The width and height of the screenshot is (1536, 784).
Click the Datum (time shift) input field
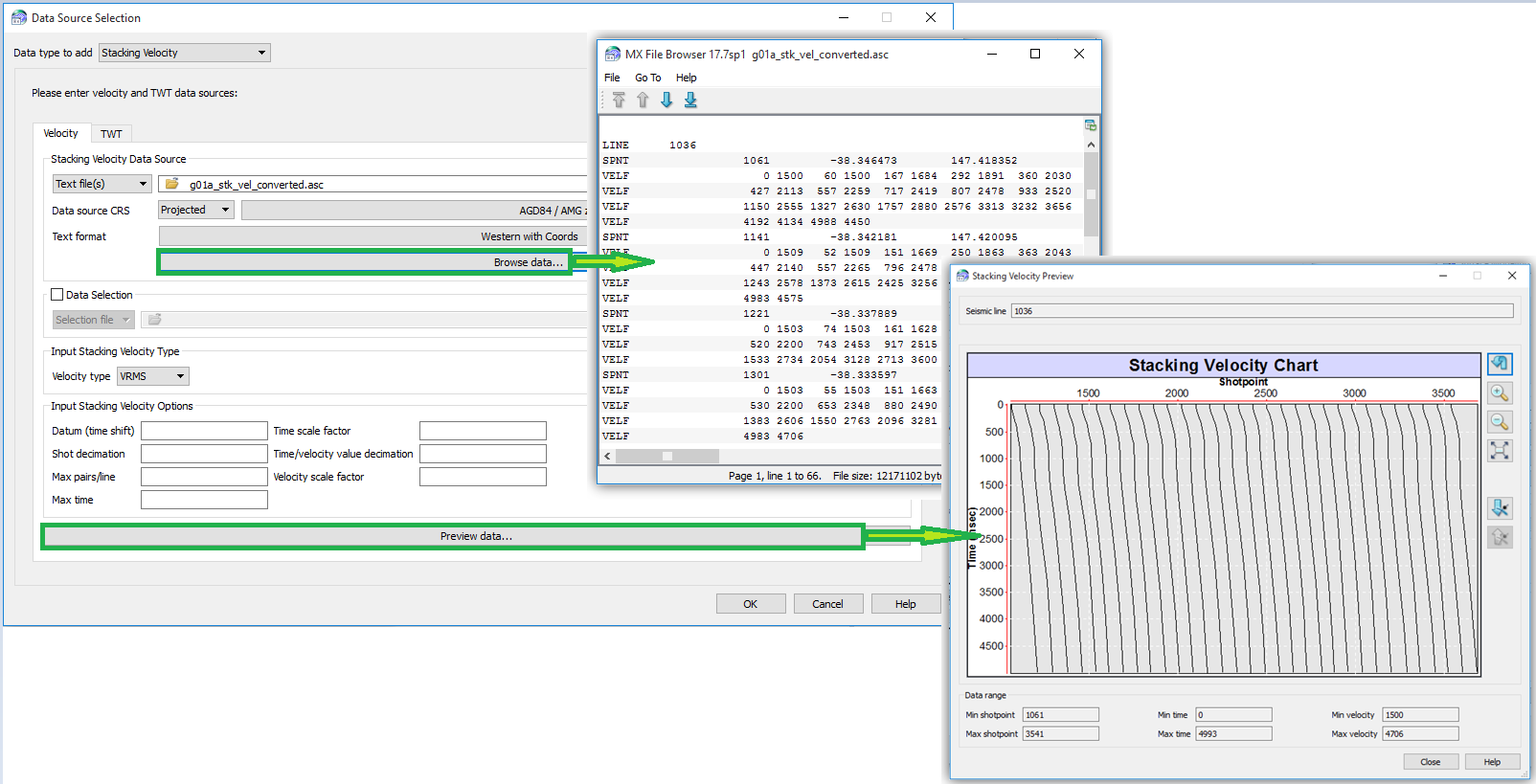[204, 431]
